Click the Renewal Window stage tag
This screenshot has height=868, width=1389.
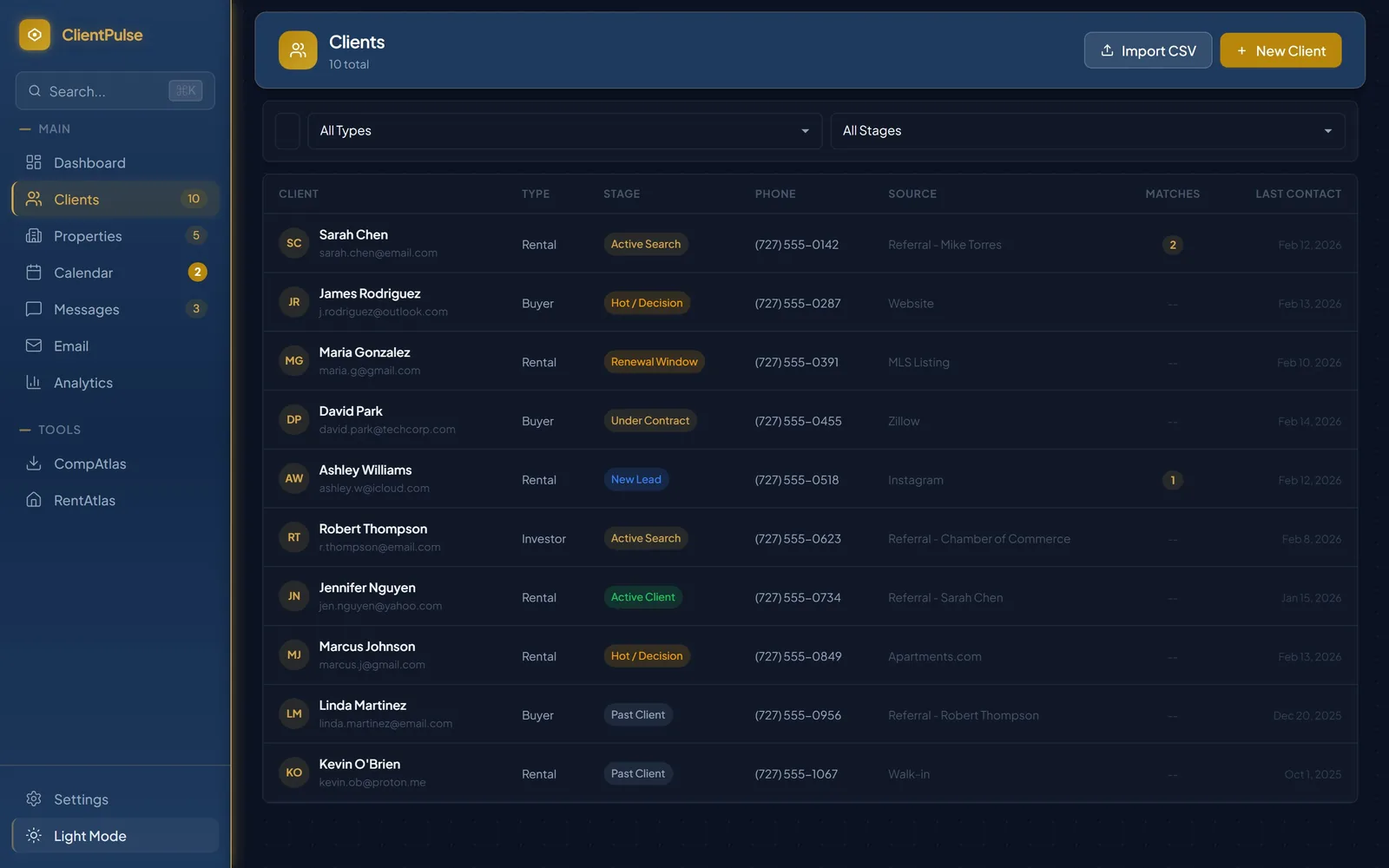(654, 362)
